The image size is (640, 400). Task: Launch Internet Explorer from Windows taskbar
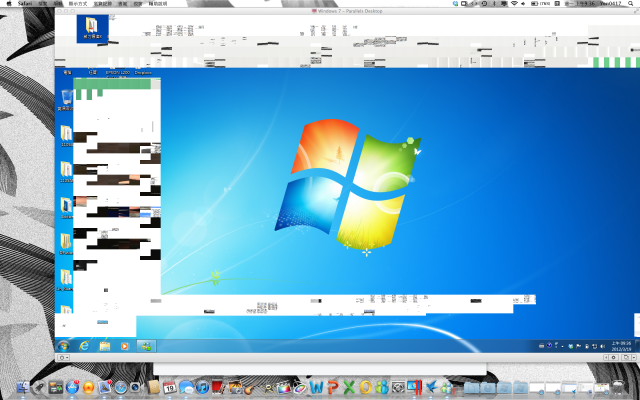84,346
